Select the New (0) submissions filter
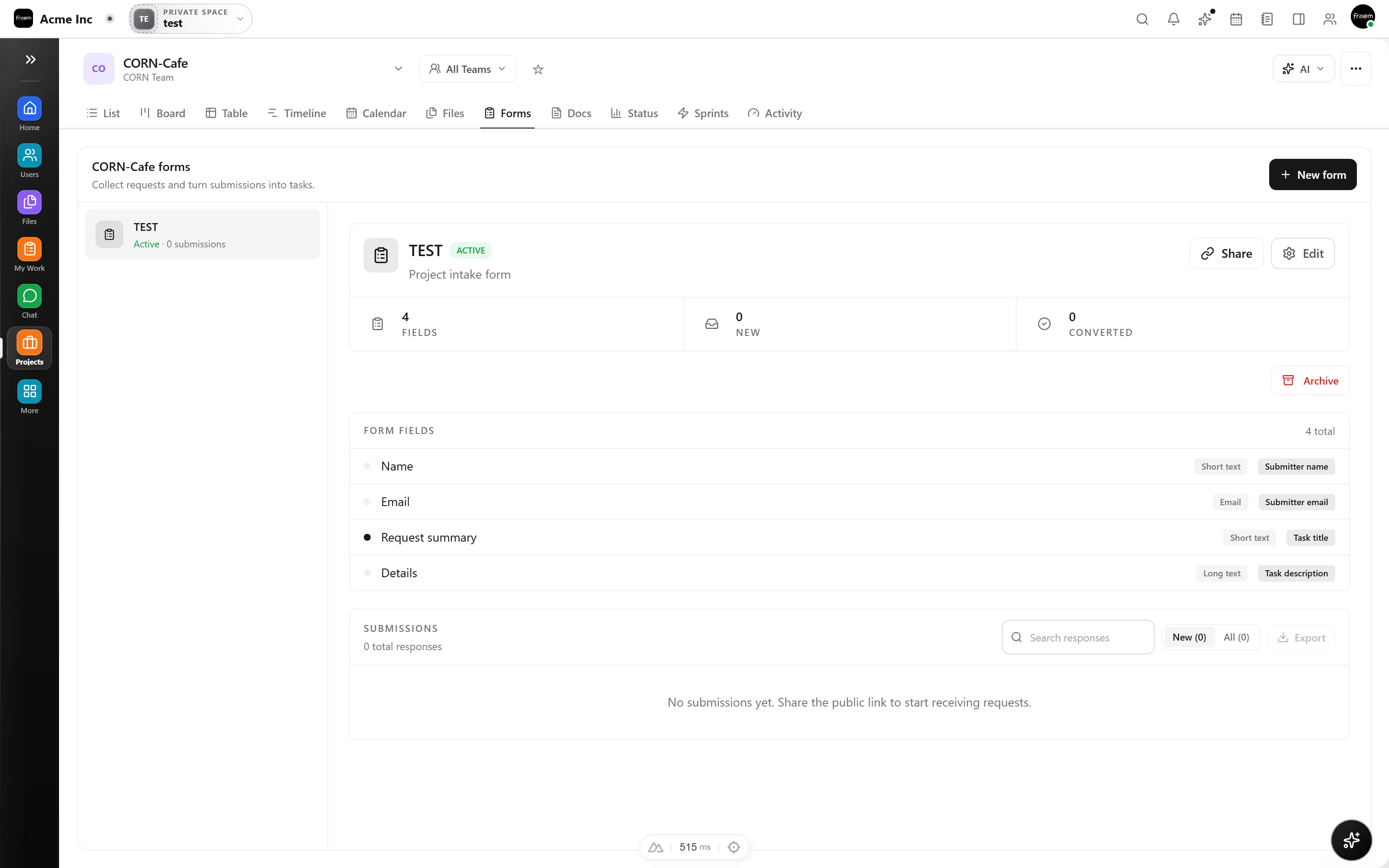 pyautogui.click(x=1189, y=637)
